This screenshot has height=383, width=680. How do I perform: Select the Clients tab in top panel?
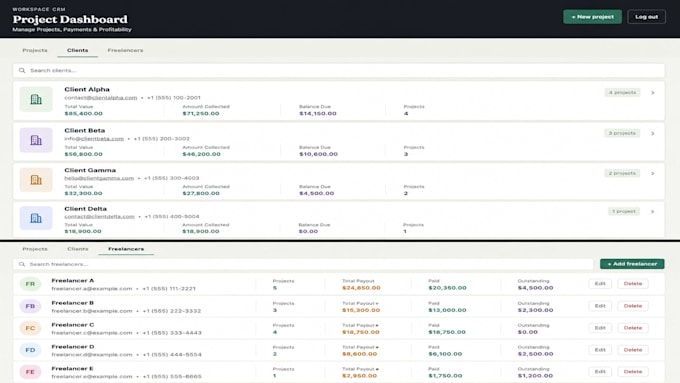coord(78,50)
